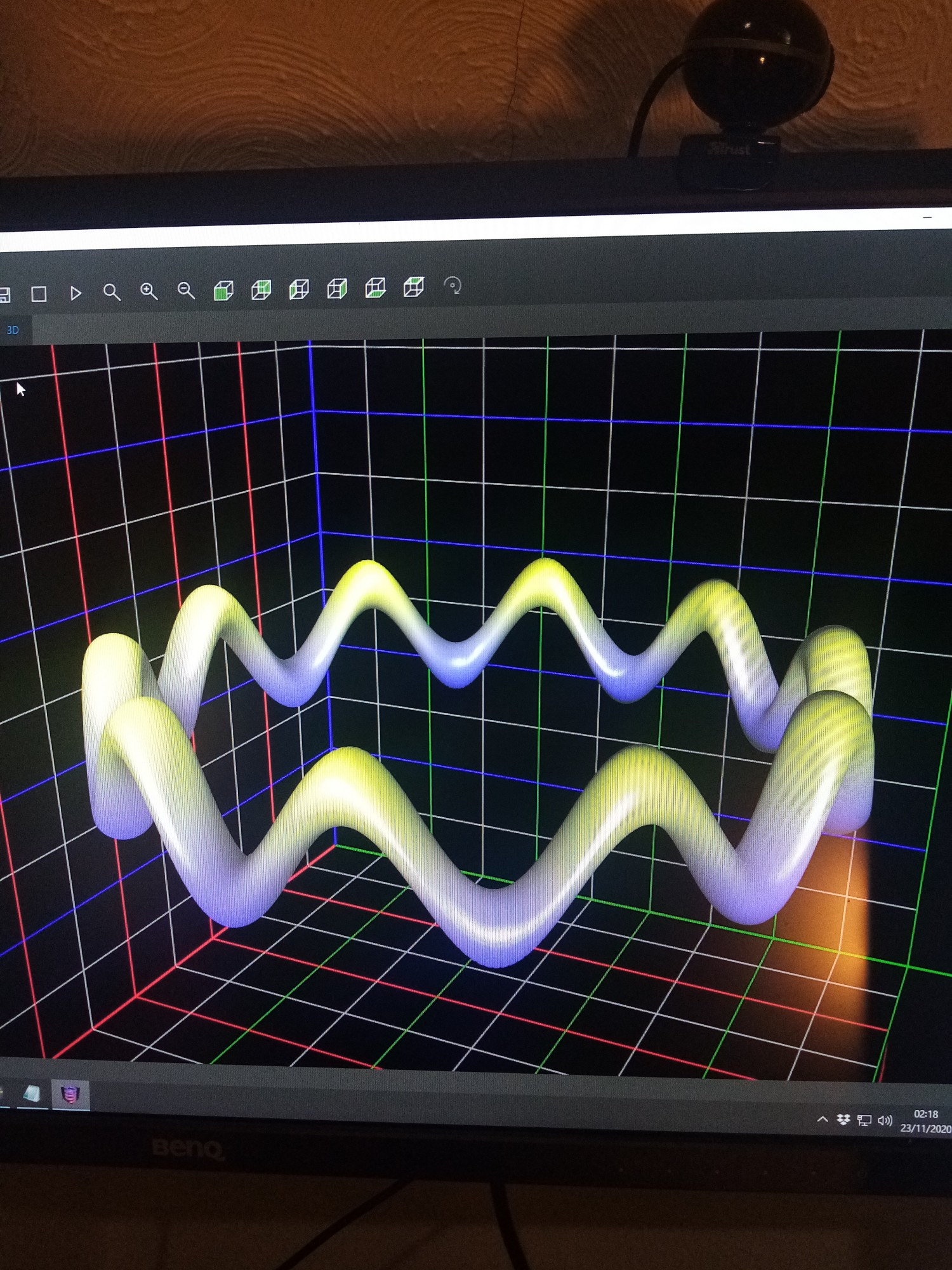Image resolution: width=952 pixels, height=1270 pixels.
Task: Click the zoom in magnifier with plus
Action: click(149, 291)
